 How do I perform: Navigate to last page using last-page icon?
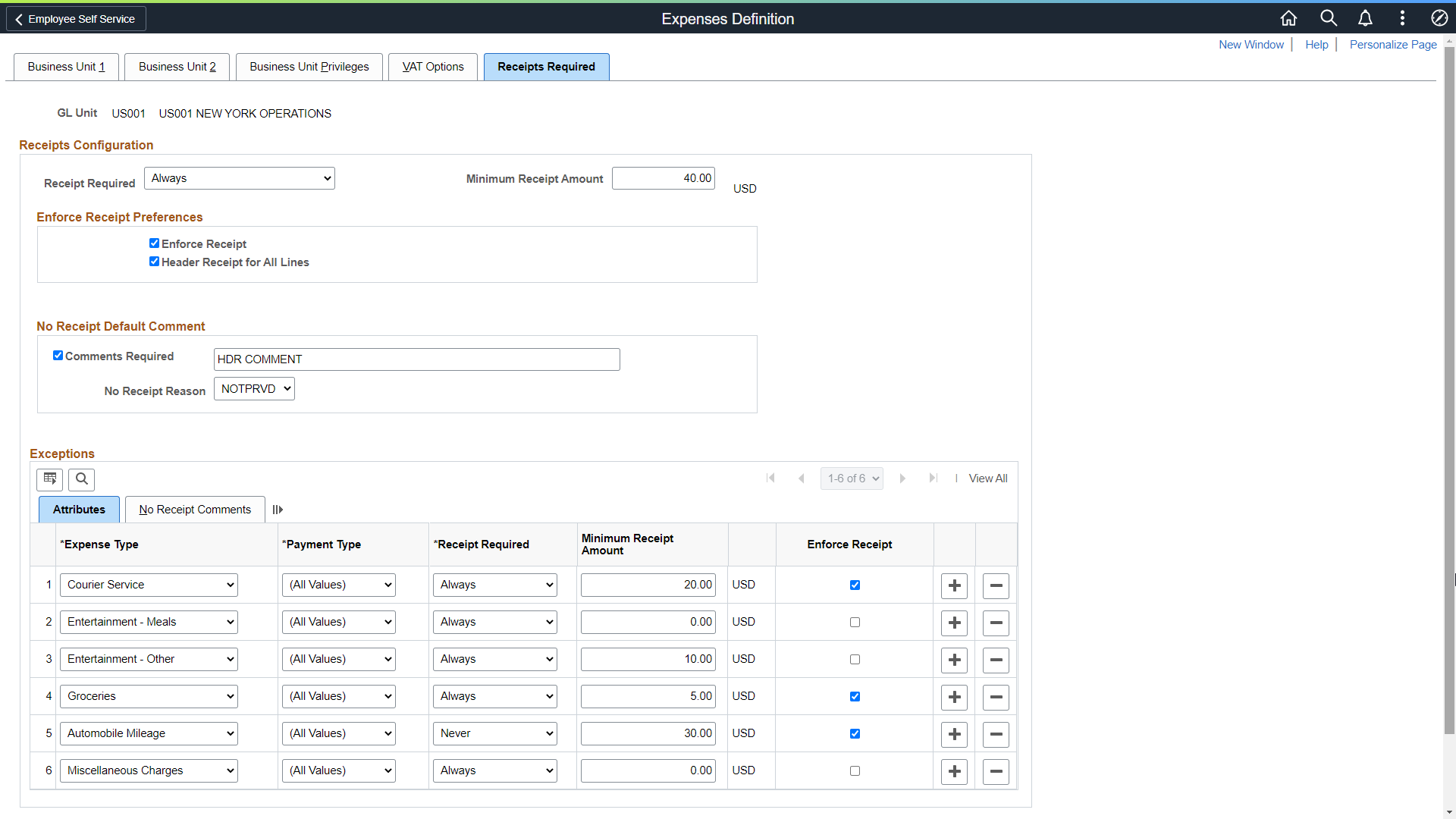(x=933, y=478)
